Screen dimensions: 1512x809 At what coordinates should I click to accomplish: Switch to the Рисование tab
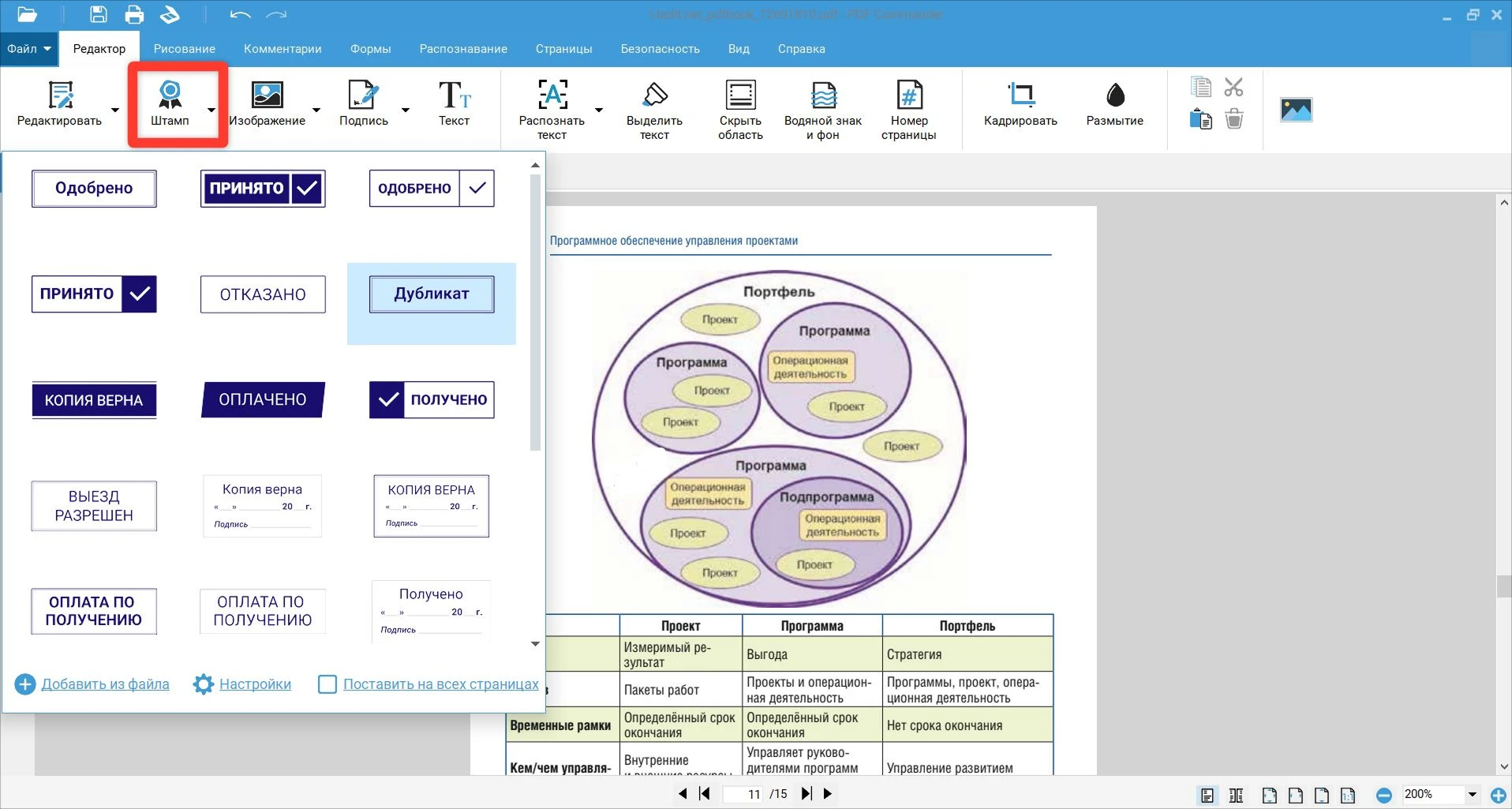[x=184, y=49]
